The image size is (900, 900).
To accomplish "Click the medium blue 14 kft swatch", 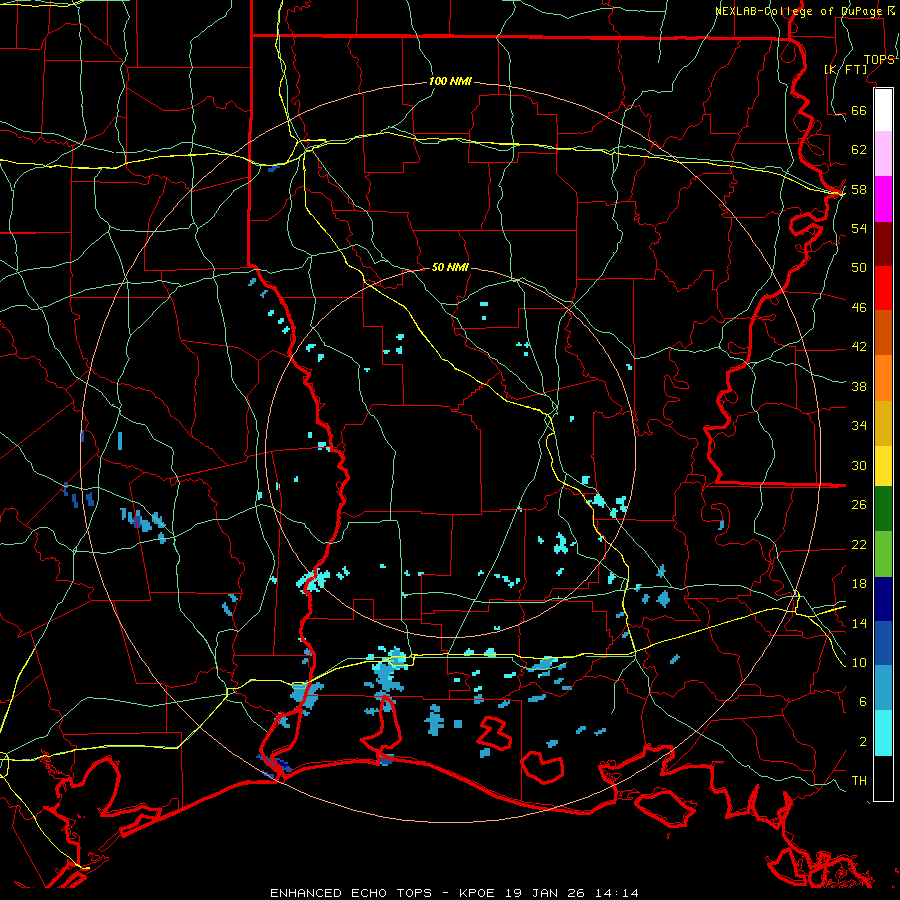I will click(x=883, y=643).
